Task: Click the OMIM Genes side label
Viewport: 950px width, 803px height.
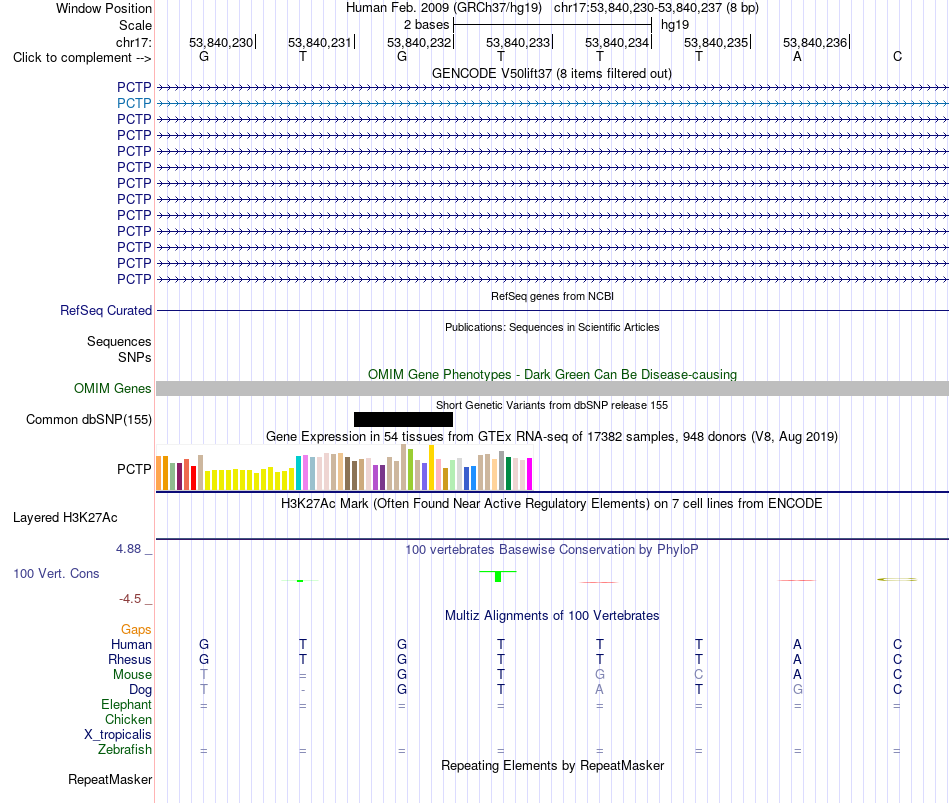Action: pyautogui.click(x=113, y=388)
